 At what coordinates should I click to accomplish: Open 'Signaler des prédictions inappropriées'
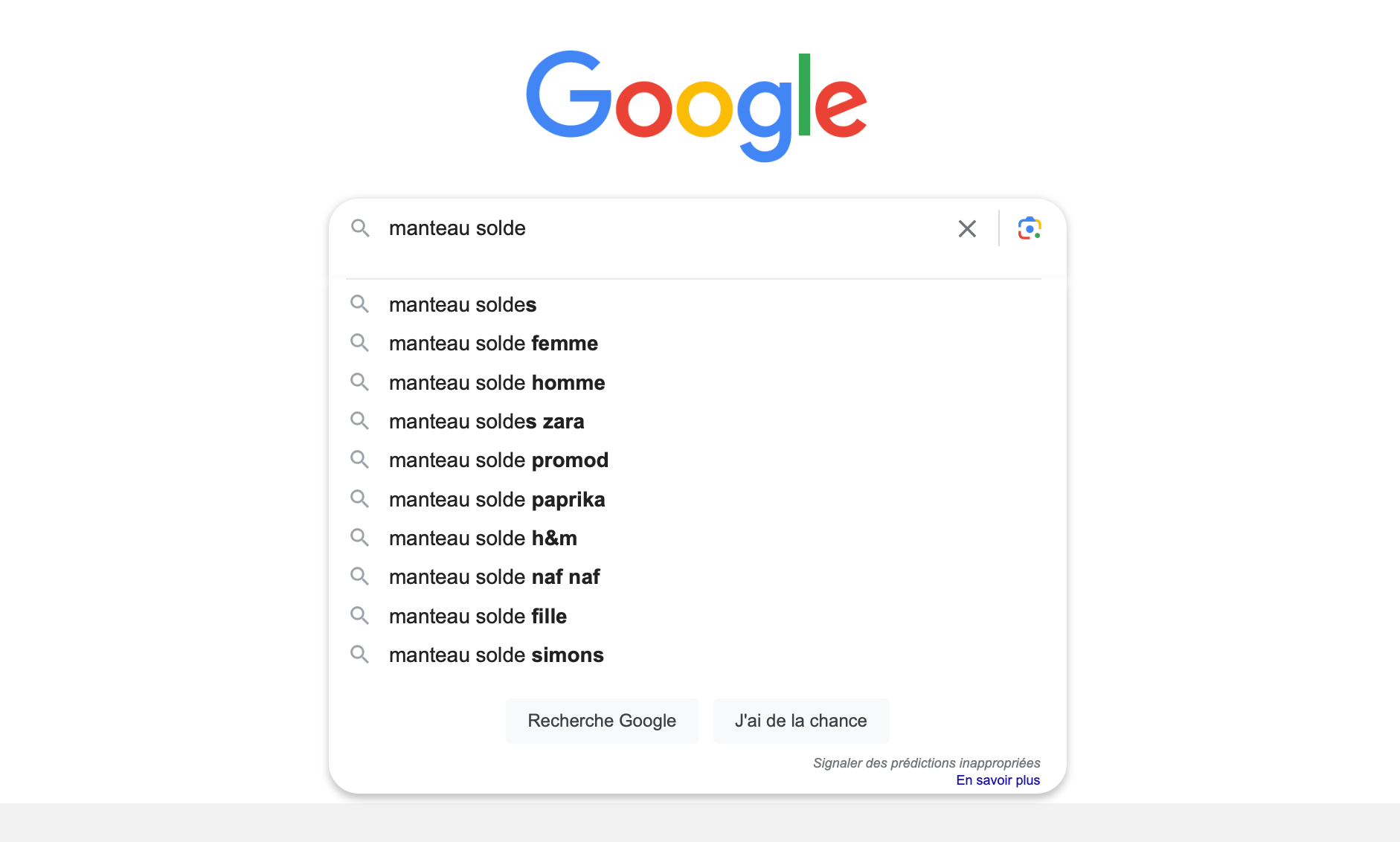(x=926, y=762)
